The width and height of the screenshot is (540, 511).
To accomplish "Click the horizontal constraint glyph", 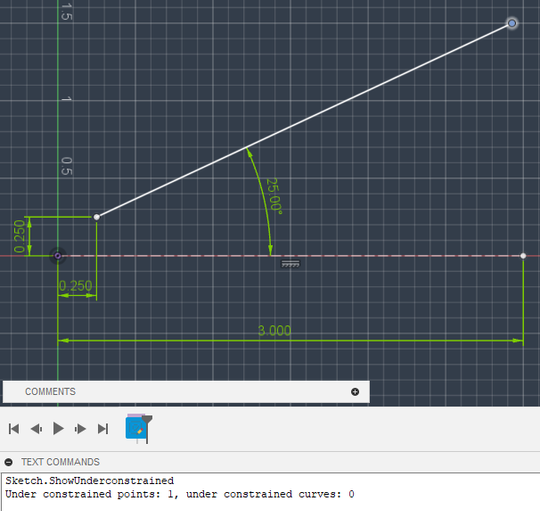I will (x=291, y=264).
